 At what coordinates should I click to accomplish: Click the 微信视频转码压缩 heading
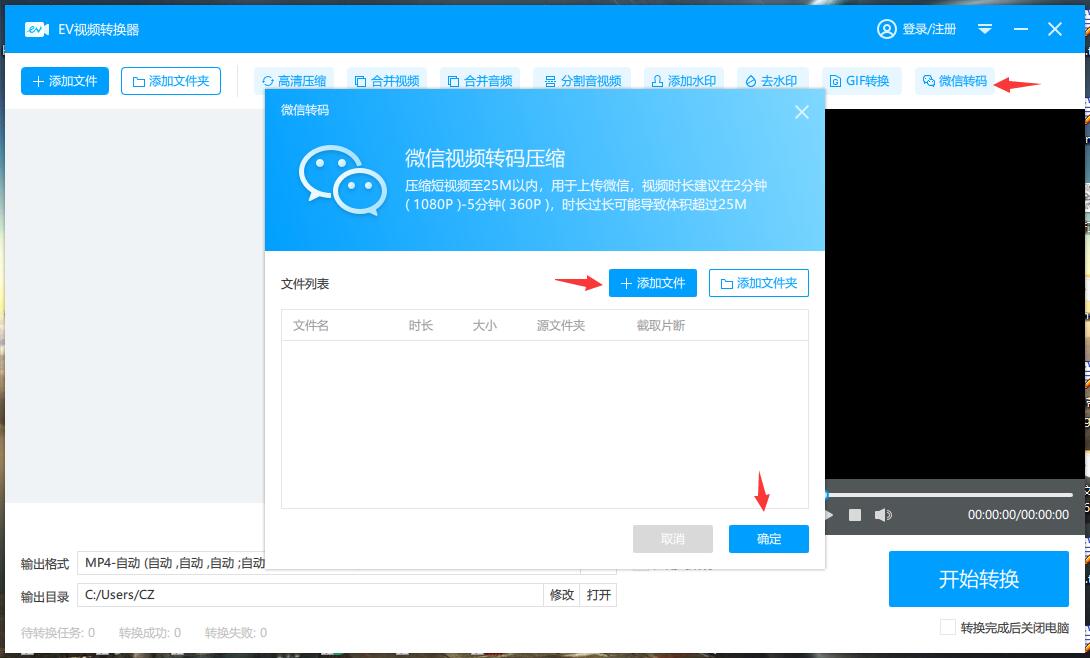click(485, 158)
